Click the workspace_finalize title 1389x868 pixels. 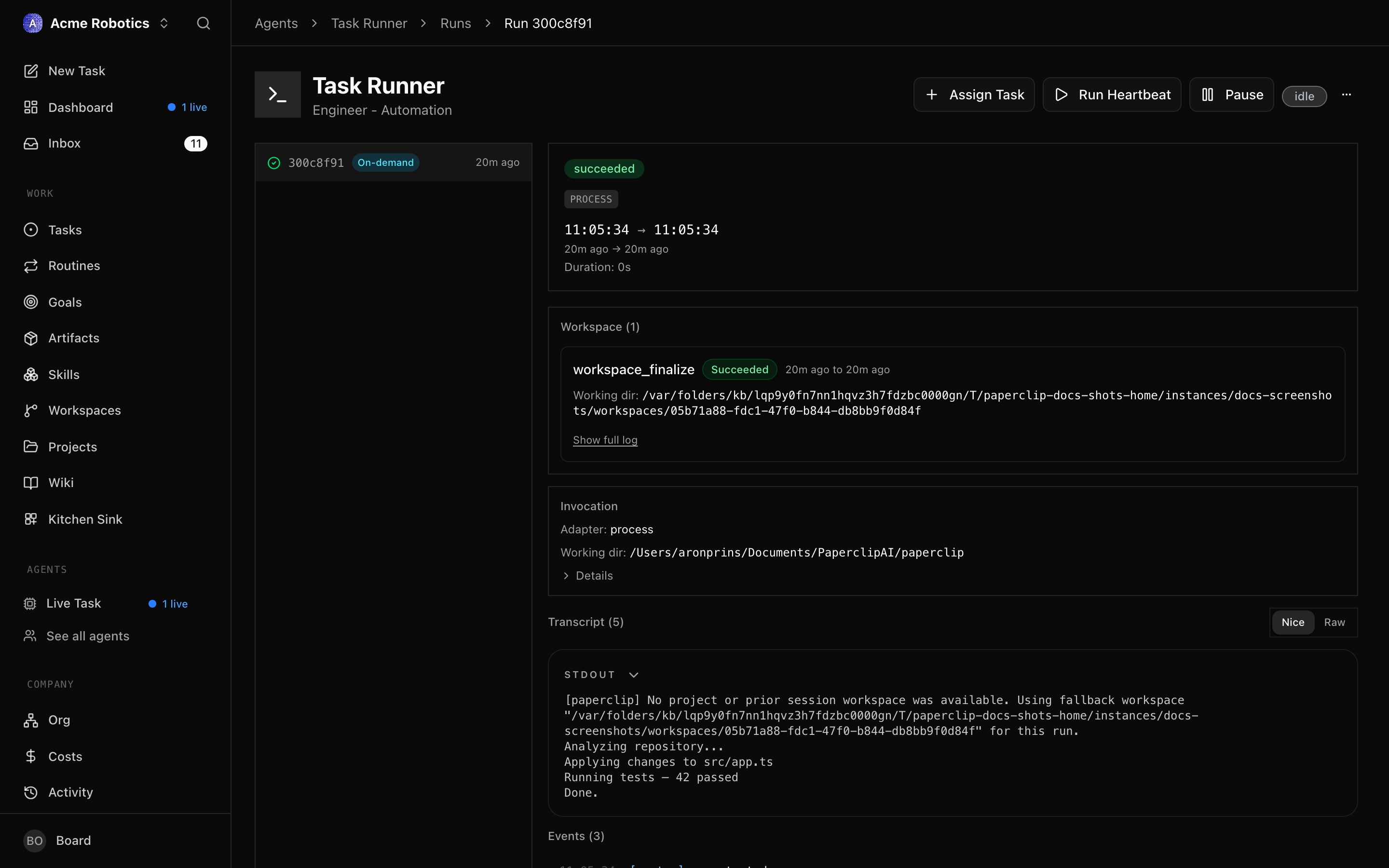[x=634, y=370]
